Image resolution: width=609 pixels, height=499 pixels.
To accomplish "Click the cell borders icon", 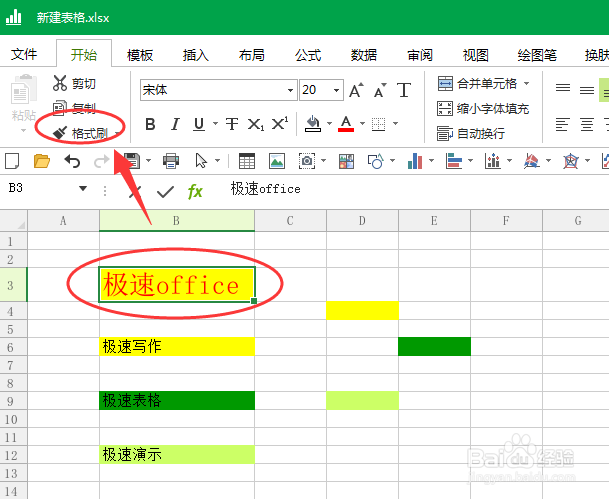I will 378,124.
